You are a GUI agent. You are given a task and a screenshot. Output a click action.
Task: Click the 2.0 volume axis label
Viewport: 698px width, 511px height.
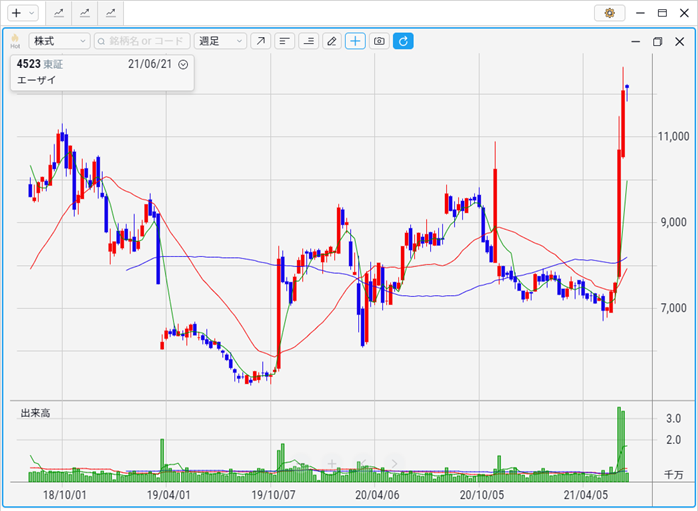(x=674, y=440)
